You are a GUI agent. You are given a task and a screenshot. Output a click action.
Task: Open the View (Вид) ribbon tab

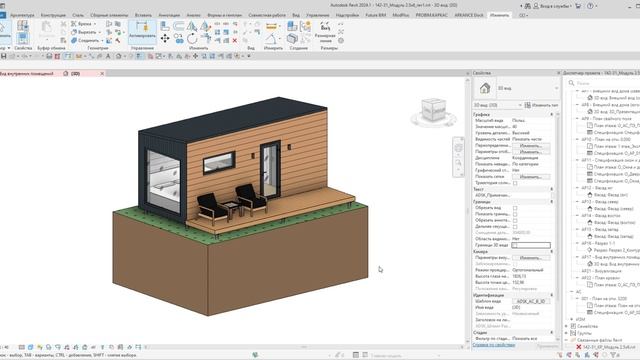pos(296,15)
